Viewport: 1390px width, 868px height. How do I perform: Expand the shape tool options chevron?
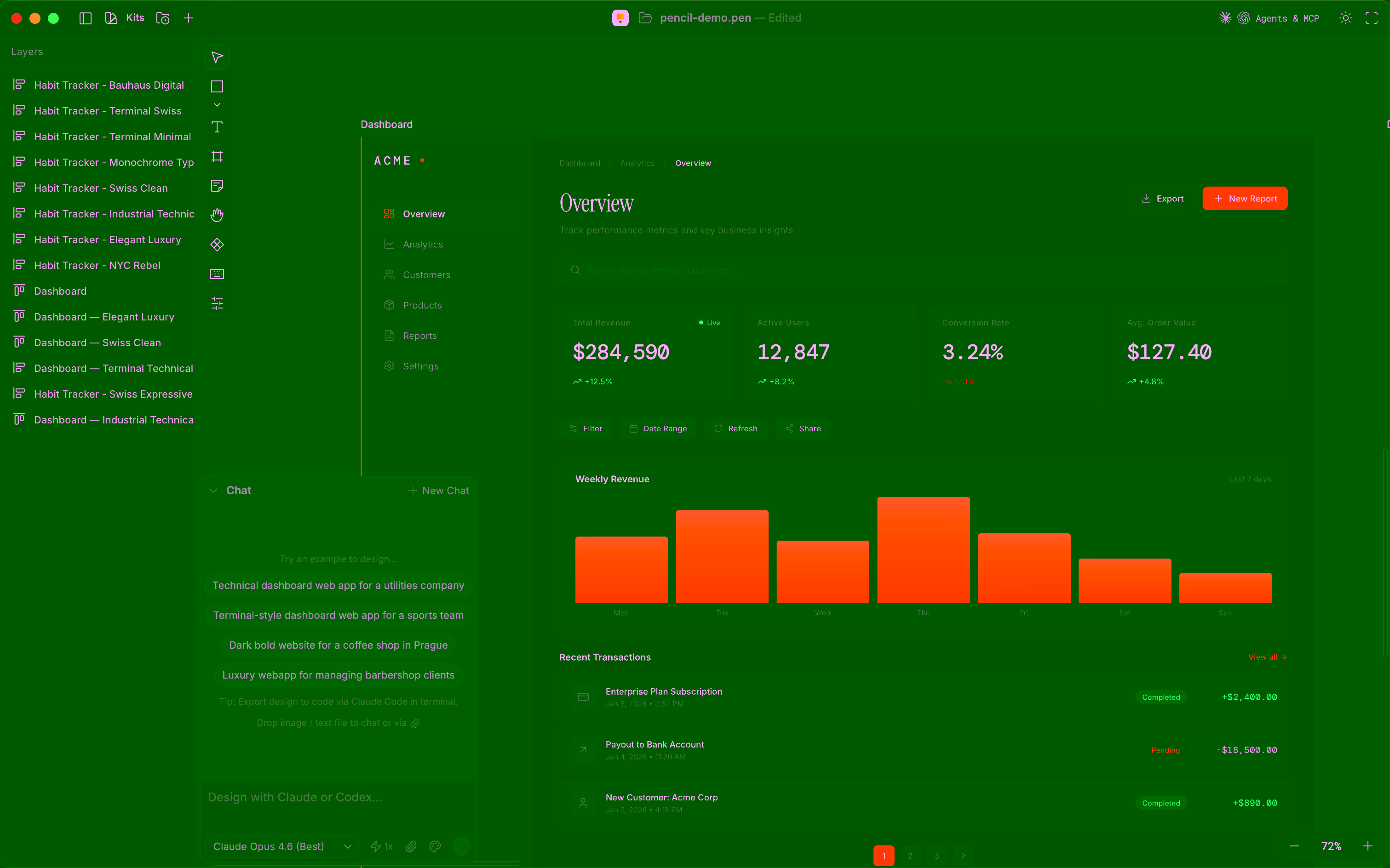coord(217,105)
